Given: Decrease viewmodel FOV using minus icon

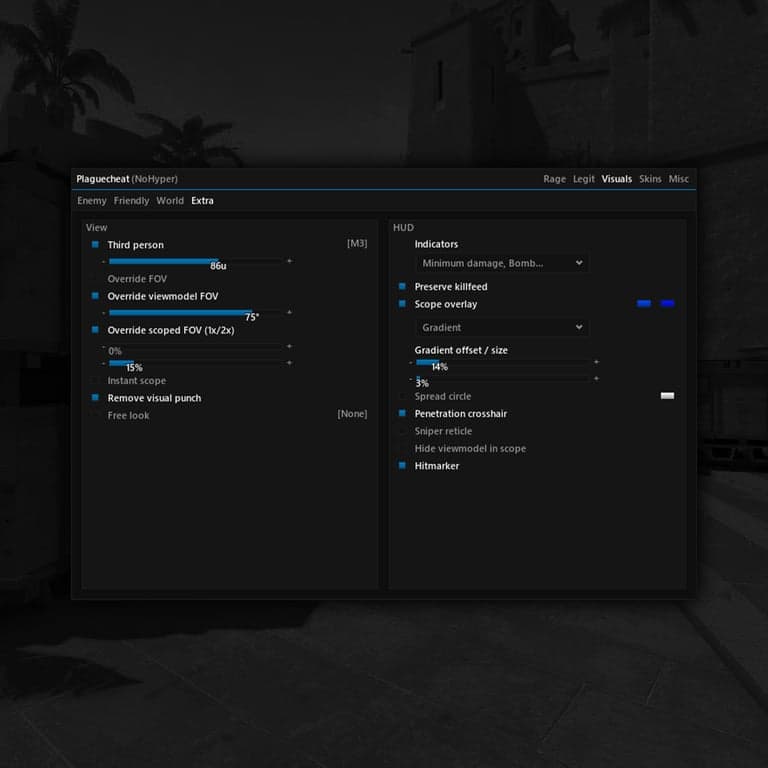Looking at the screenshot, I should tap(104, 313).
